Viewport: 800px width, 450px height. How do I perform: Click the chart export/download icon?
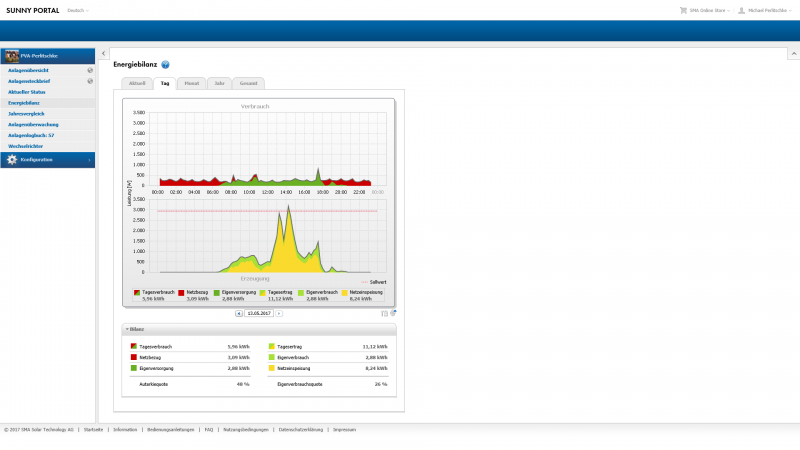(x=393, y=313)
